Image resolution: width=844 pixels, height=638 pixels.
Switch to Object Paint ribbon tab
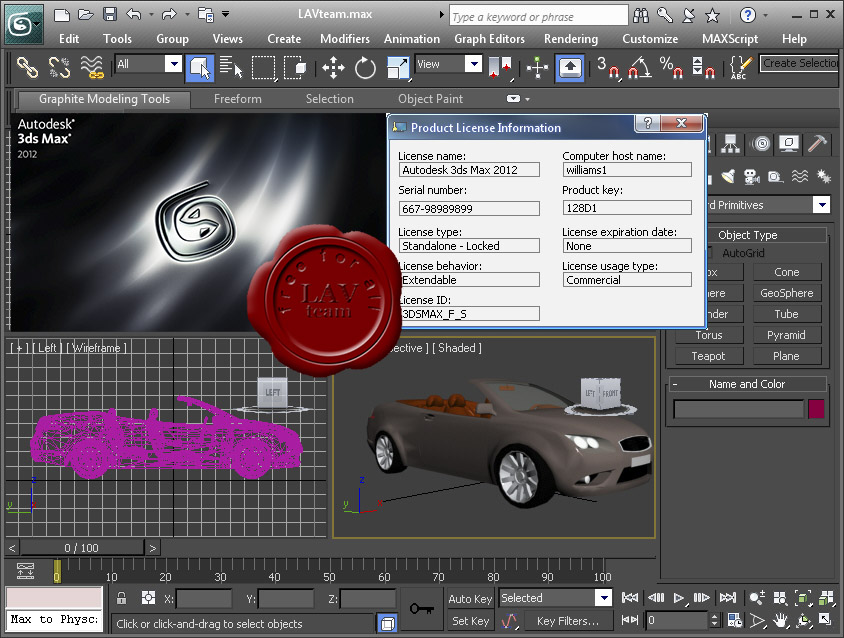click(x=431, y=99)
